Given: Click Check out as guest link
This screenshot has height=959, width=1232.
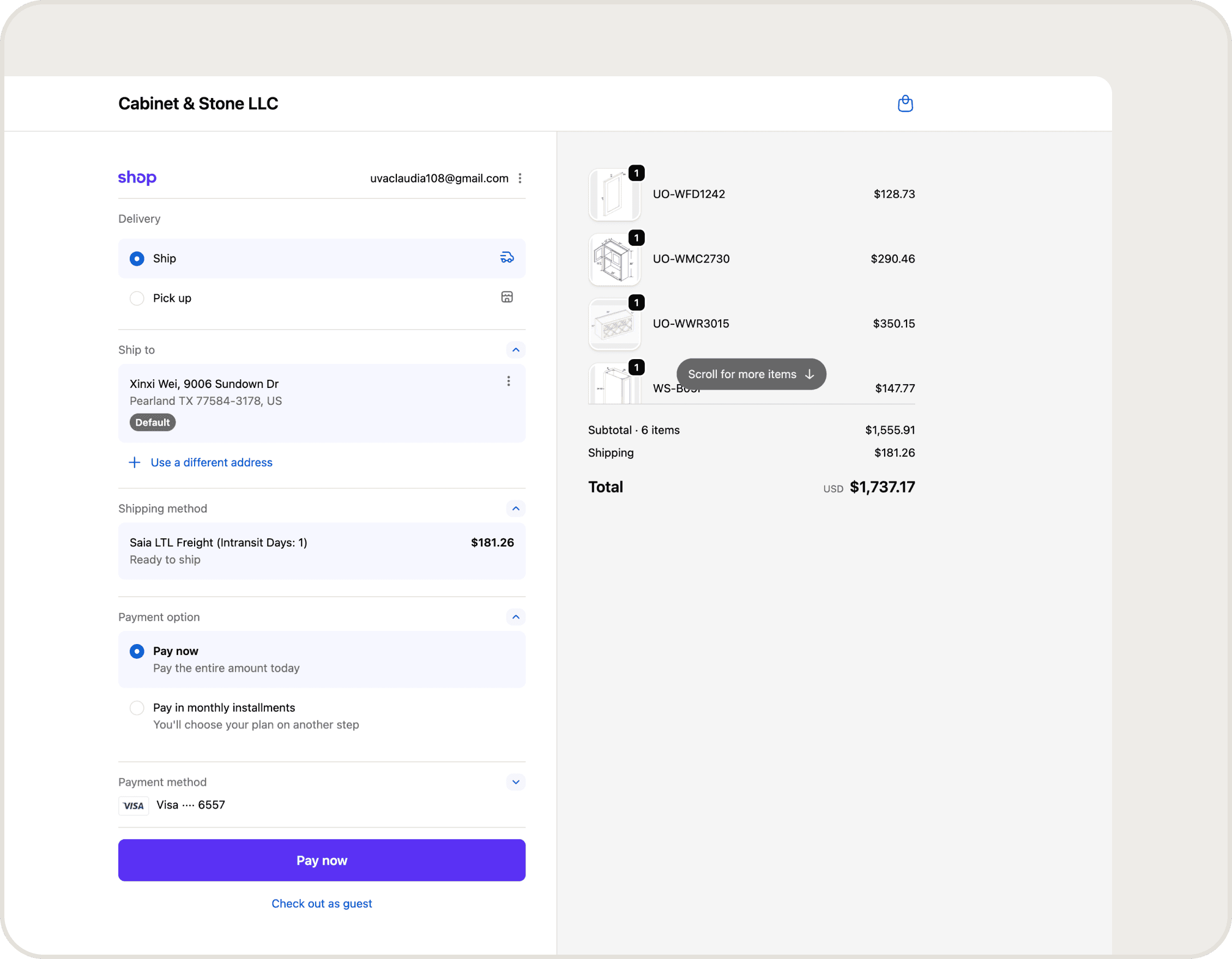Looking at the screenshot, I should [x=322, y=903].
